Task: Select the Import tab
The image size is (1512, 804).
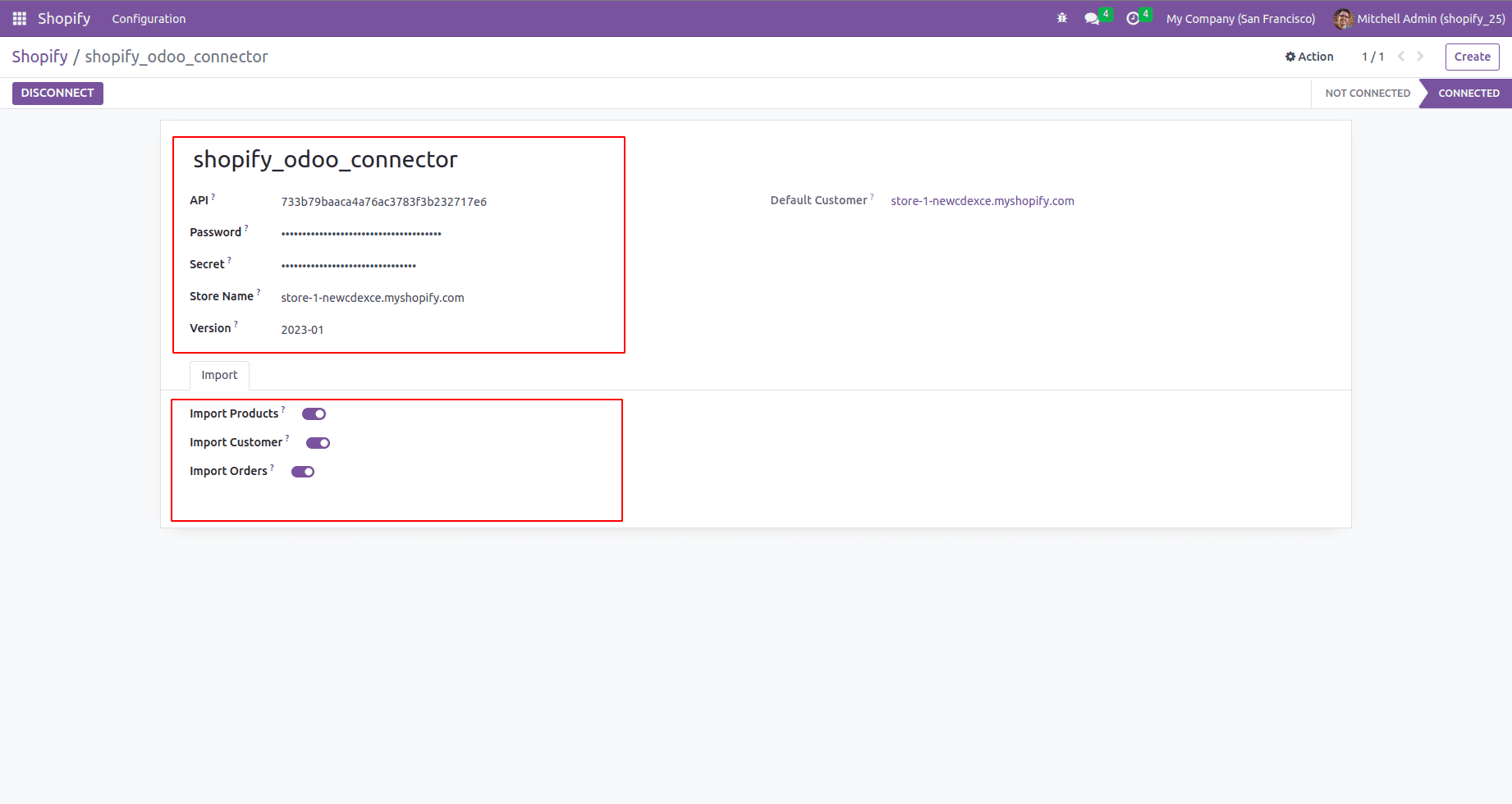Action: tap(219, 375)
